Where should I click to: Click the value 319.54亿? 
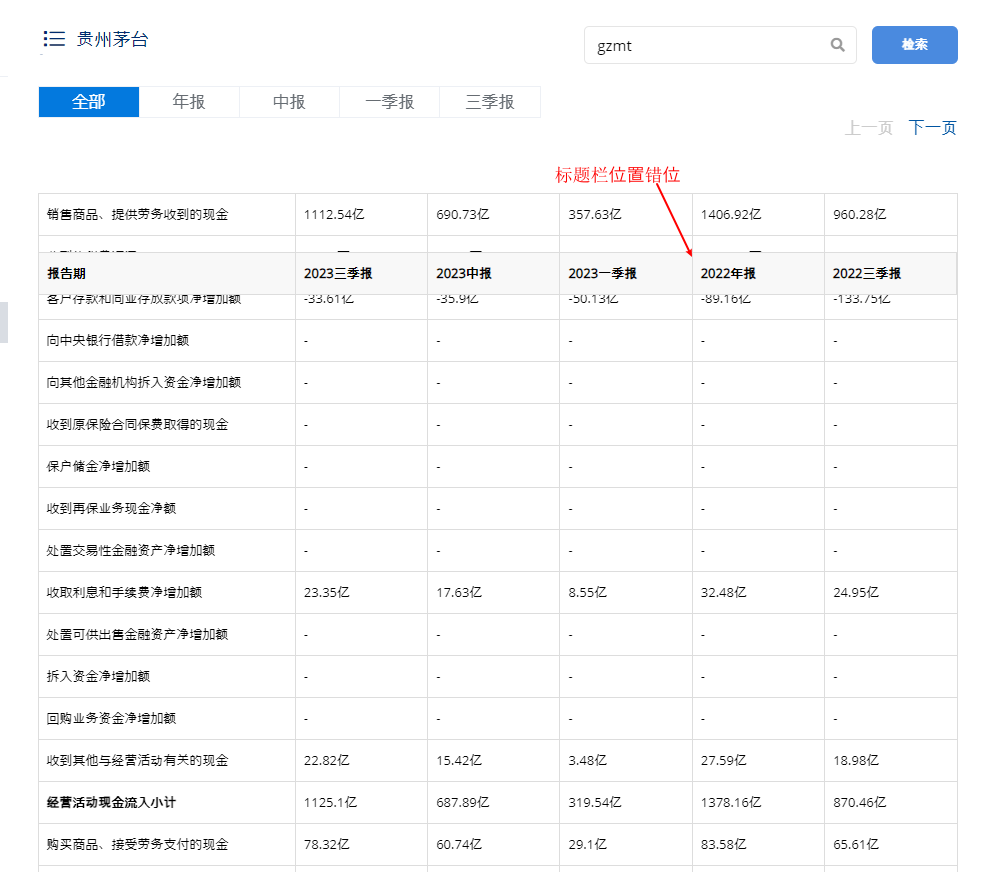595,803
